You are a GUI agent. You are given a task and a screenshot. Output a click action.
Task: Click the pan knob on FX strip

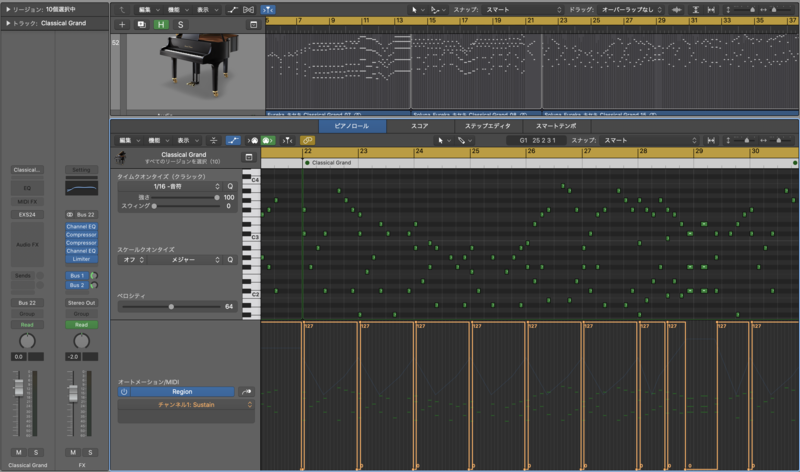[x=82, y=340]
